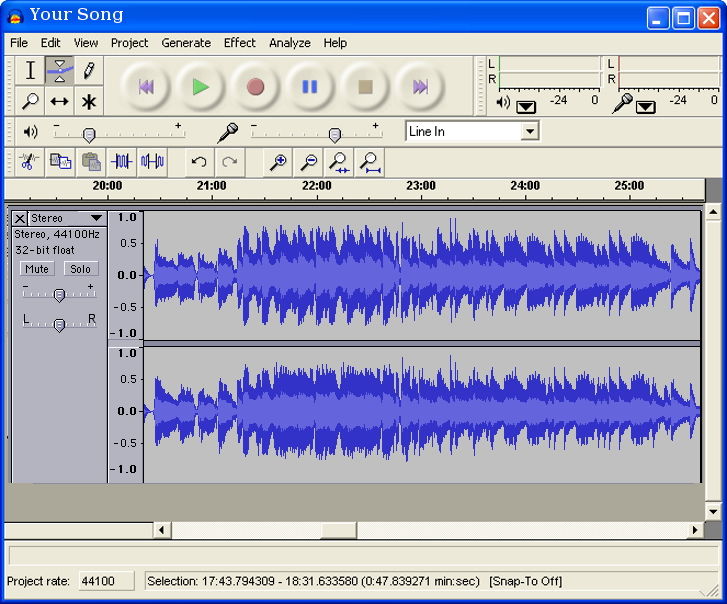The height and width of the screenshot is (604, 727).
Task: Open the output meter dropdown arrow
Action: (x=526, y=106)
